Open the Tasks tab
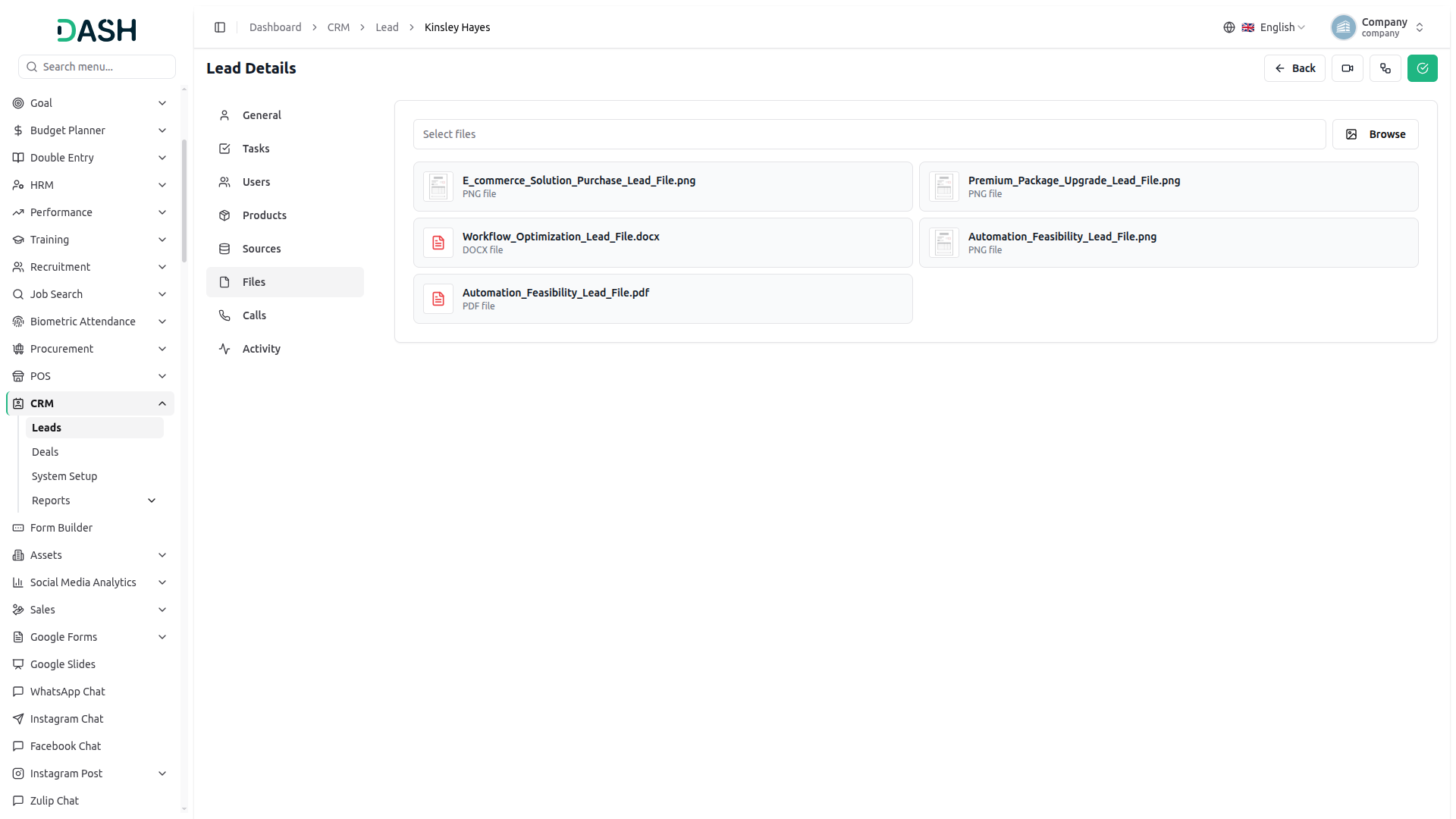The height and width of the screenshot is (819, 1456). click(x=285, y=149)
